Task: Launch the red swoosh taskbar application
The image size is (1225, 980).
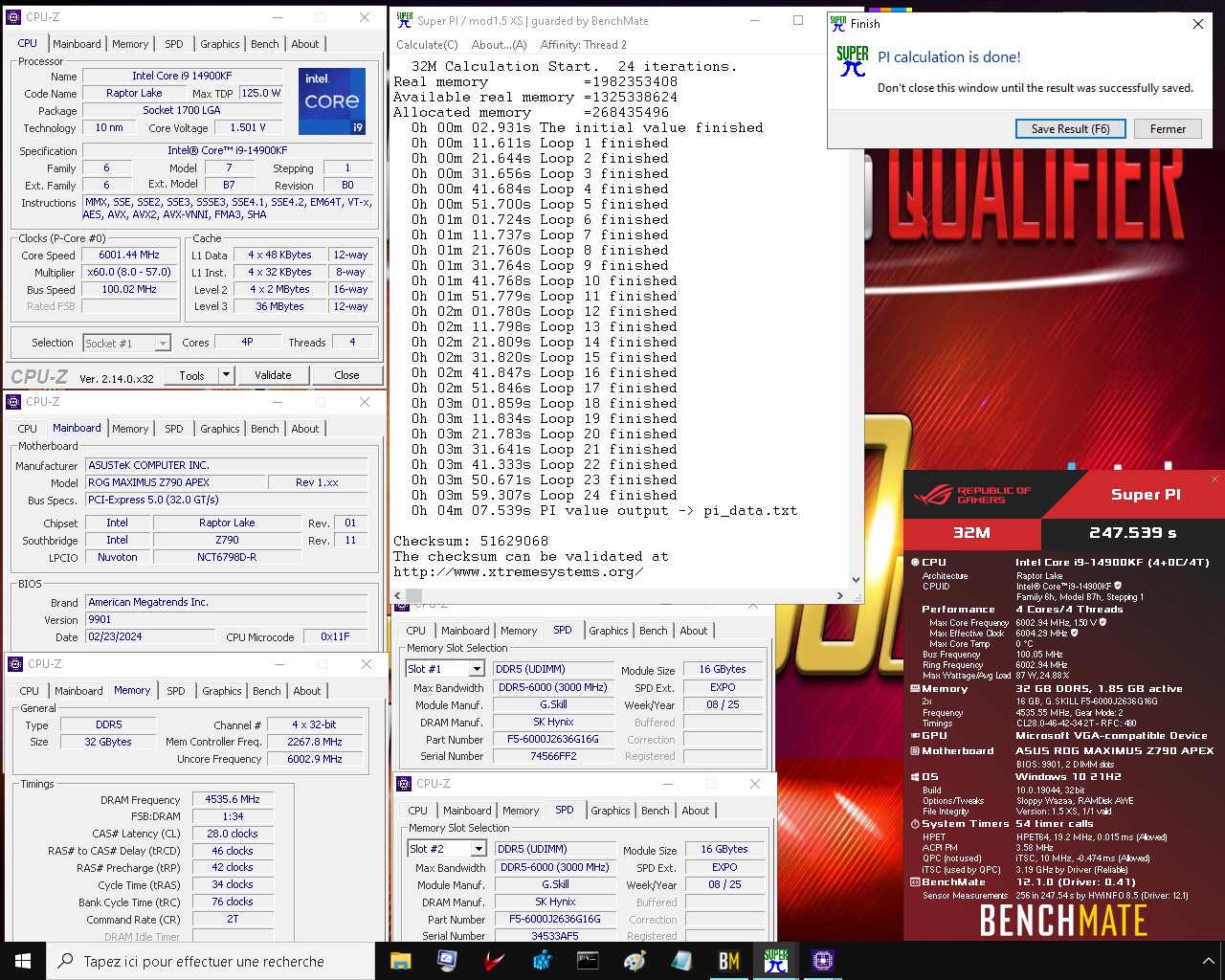Action: pyautogui.click(x=494, y=961)
